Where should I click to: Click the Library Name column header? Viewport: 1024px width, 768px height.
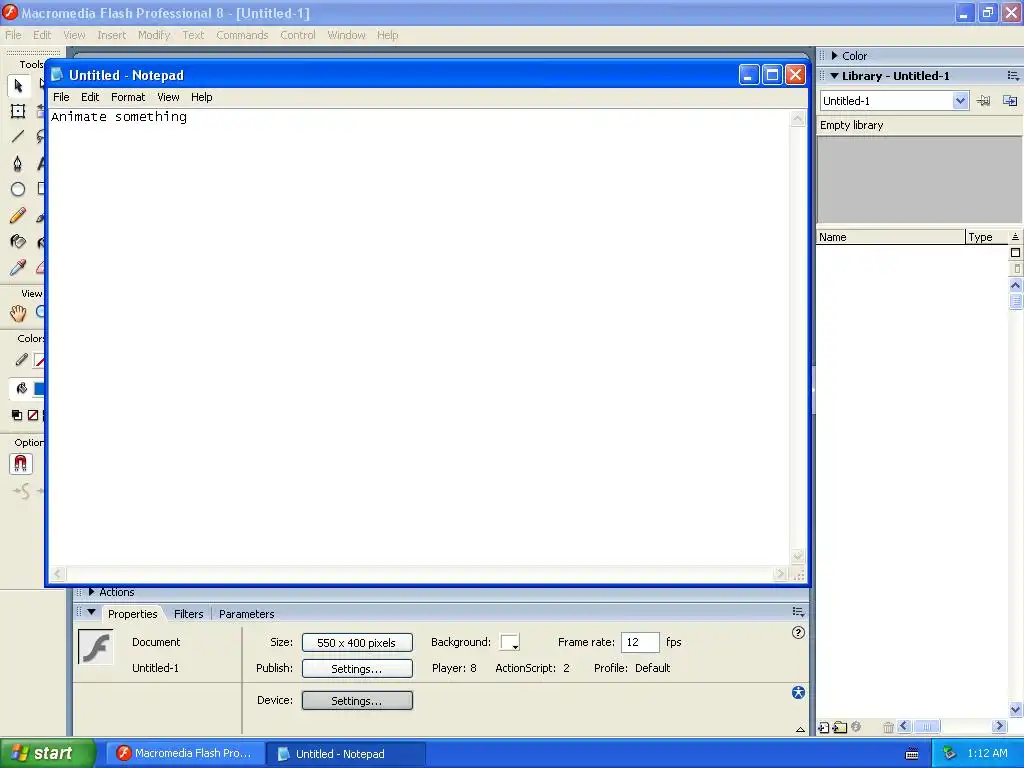pyautogui.click(x=891, y=237)
